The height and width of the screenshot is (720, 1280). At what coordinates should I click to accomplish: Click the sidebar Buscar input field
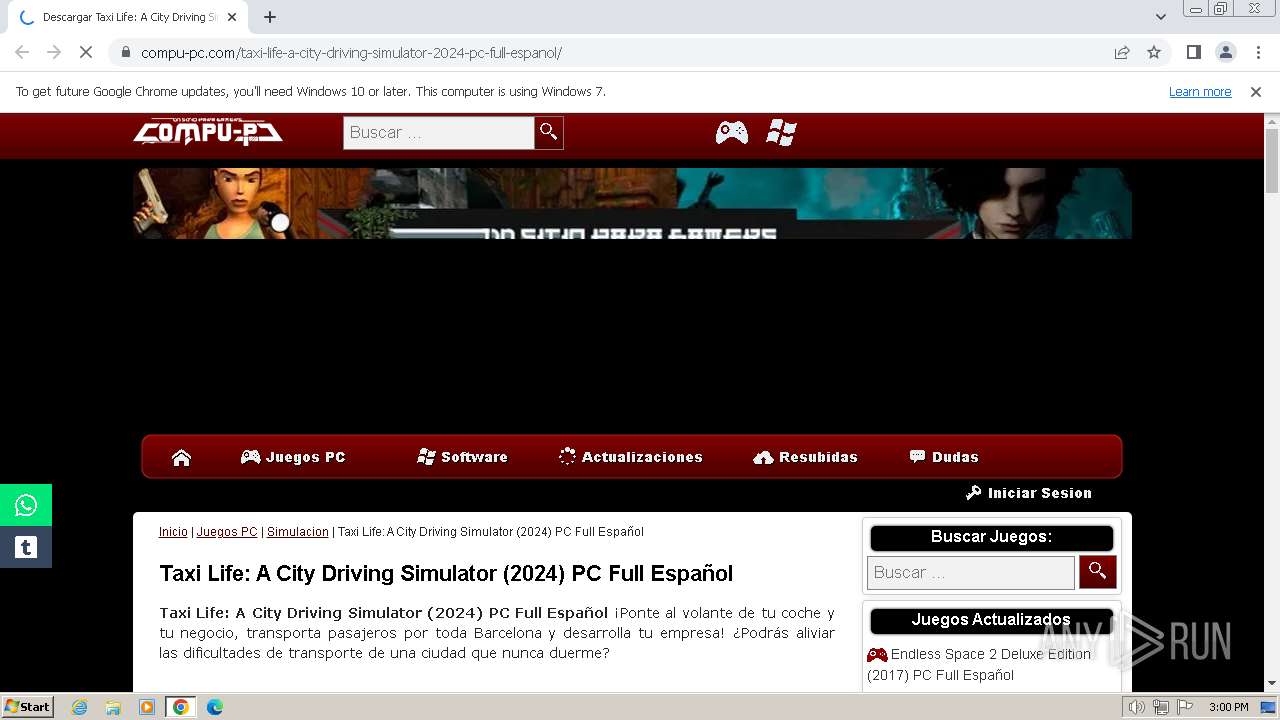[x=971, y=573]
